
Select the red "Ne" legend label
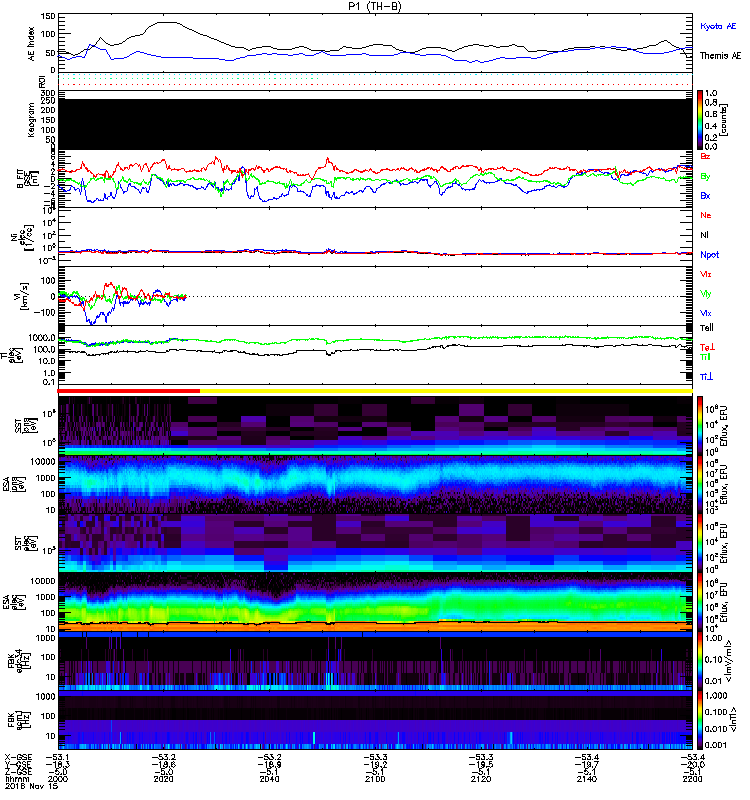point(706,215)
